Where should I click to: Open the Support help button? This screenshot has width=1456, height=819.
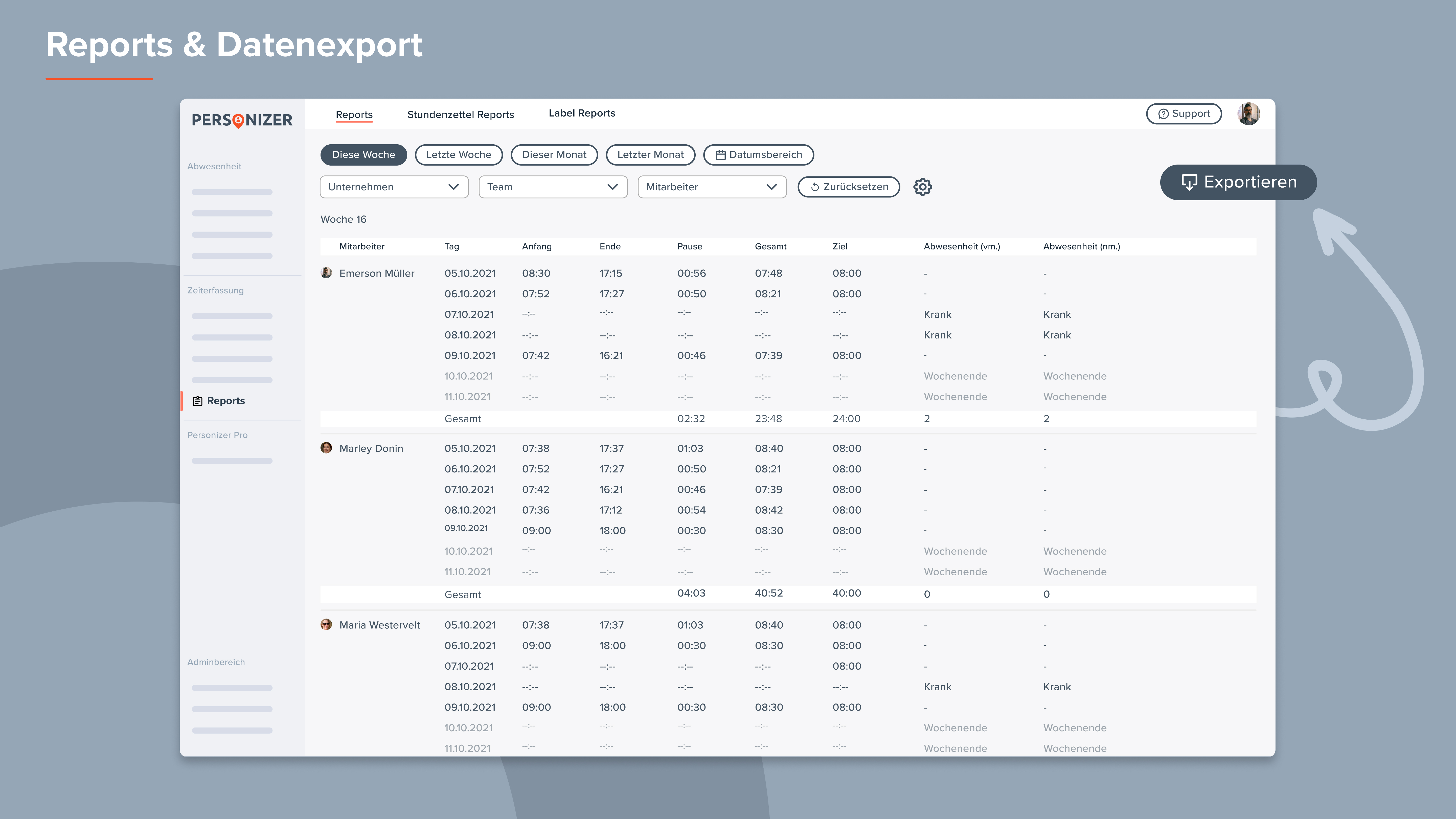1184,113
